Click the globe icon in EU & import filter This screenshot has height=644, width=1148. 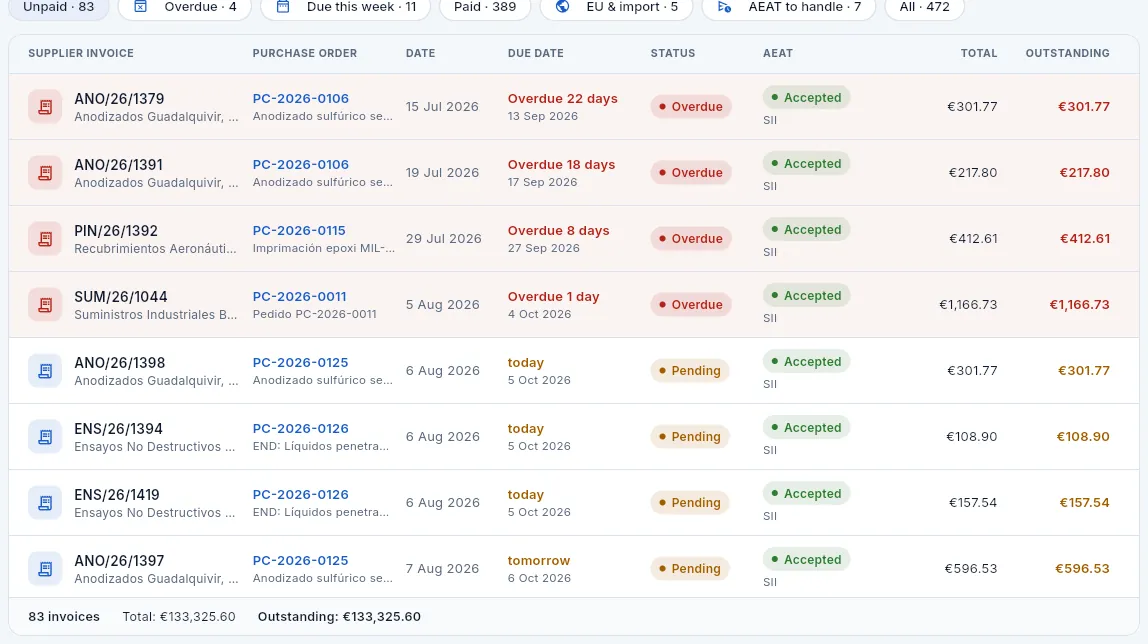tap(562, 7)
